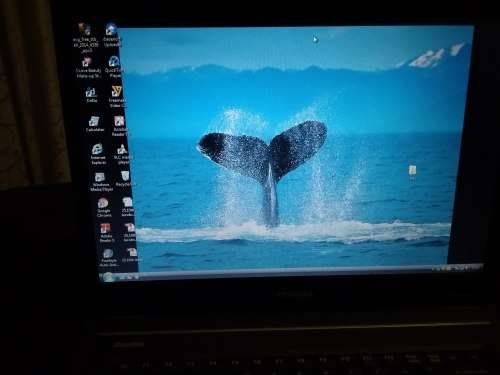Open the Uploader shortcut beside the avg installer
Viewport: 500px width, 375px height.
[x=112, y=35]
